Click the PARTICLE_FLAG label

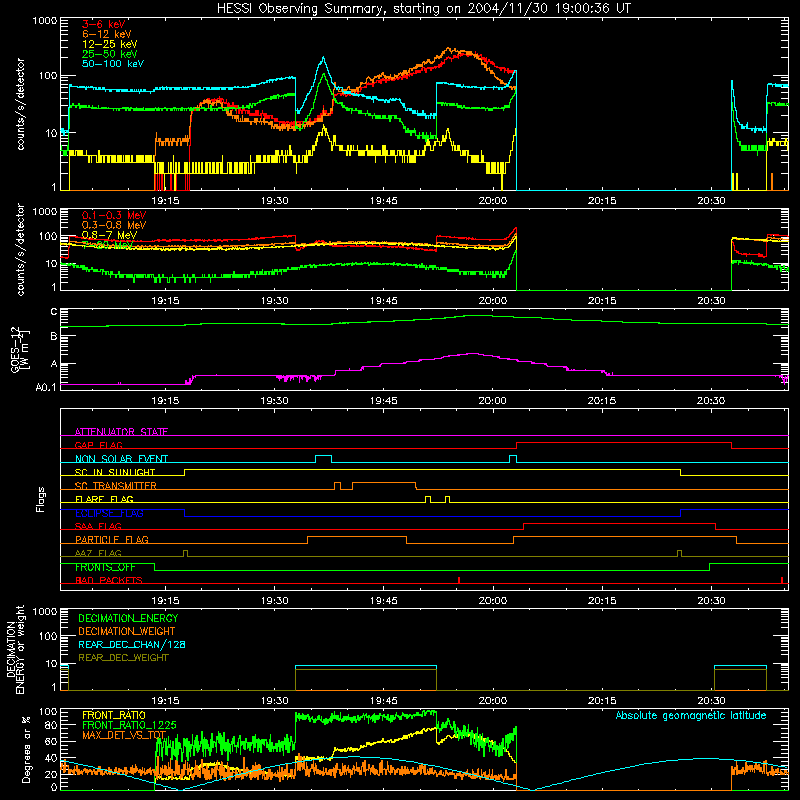[112, 540]
